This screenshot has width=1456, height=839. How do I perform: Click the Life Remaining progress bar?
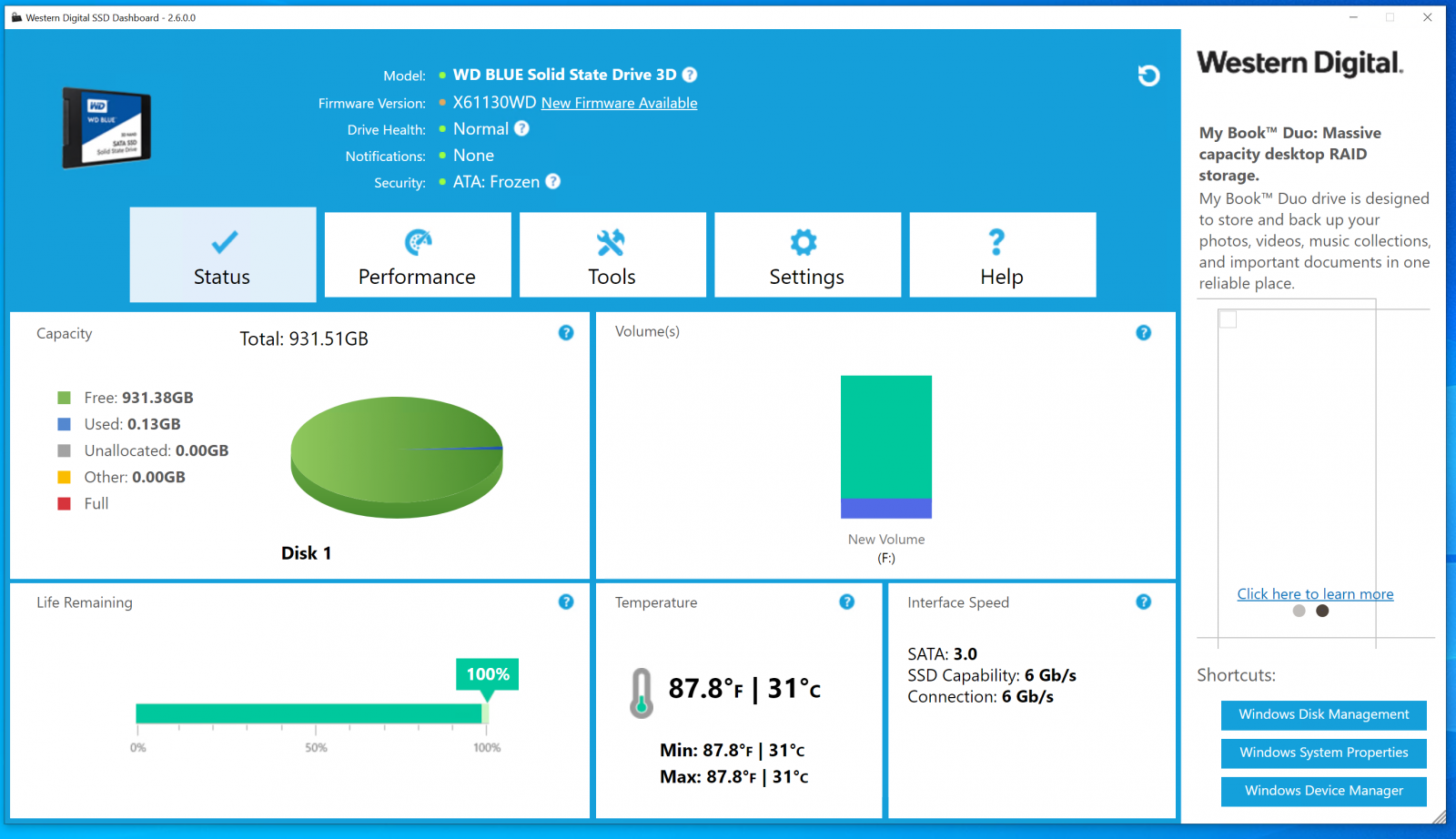[x=309, y=714]
